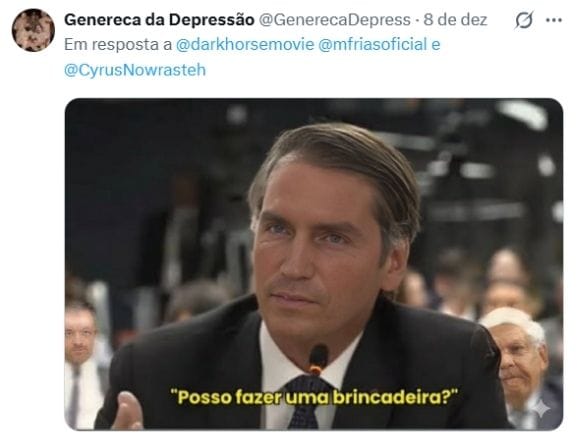Open the tweet via 8 de dez timestamp
This screenshot has width=585, height=441.
point(455,20)
